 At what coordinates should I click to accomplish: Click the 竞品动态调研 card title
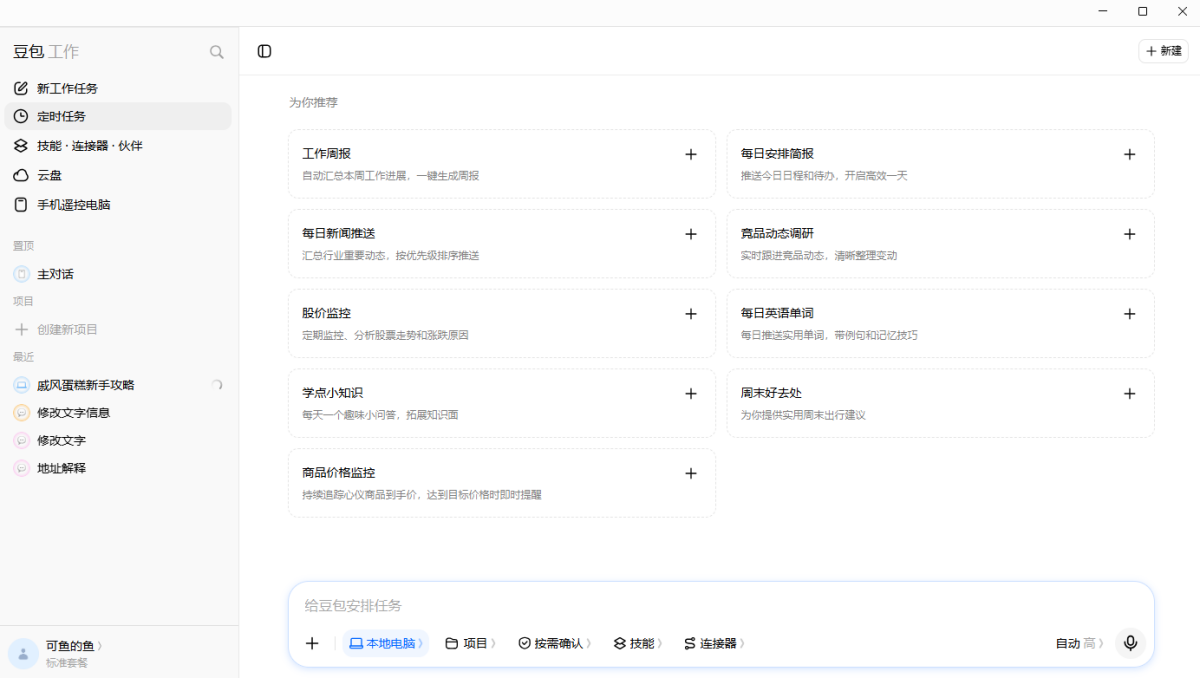[777, 234]
